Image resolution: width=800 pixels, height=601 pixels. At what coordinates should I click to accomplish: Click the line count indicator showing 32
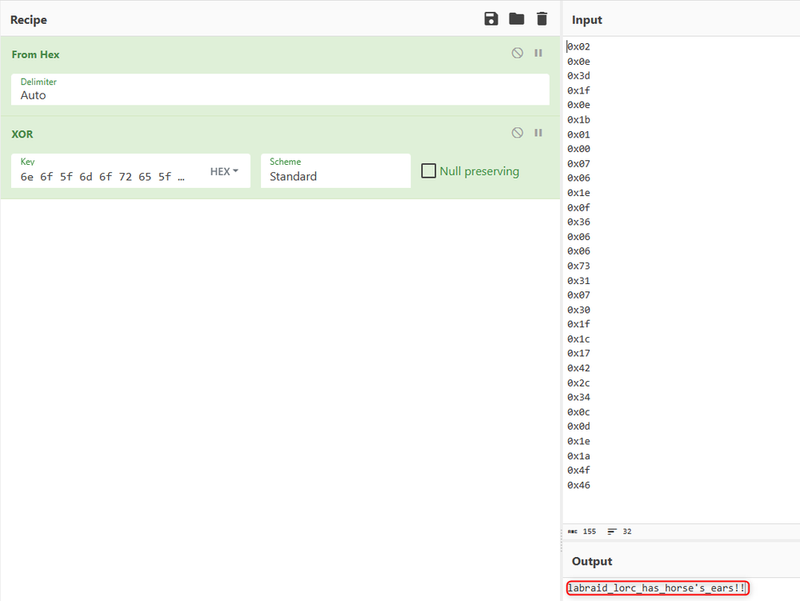point(626,531)
